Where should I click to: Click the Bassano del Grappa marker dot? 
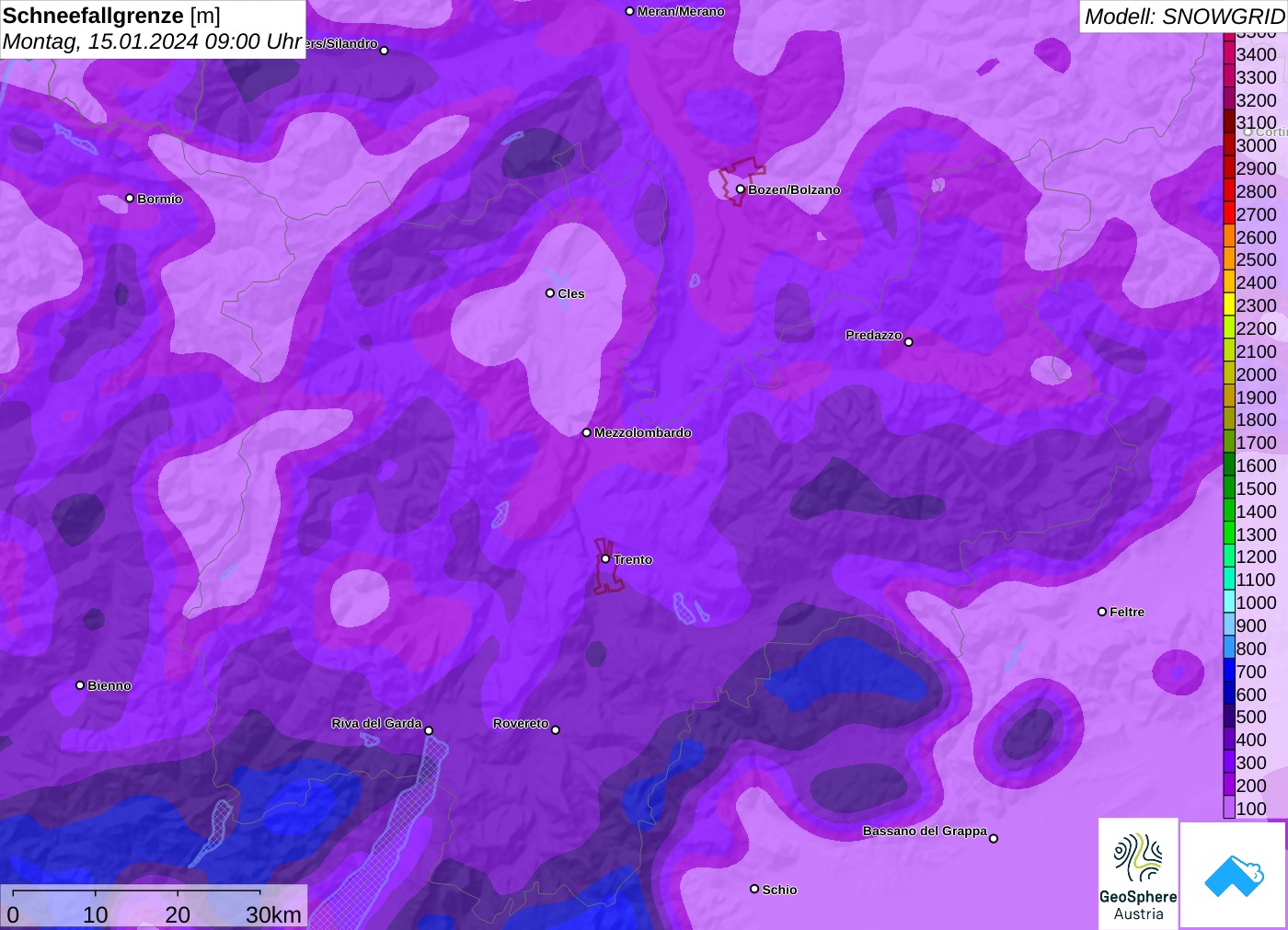tap(994, 838)
